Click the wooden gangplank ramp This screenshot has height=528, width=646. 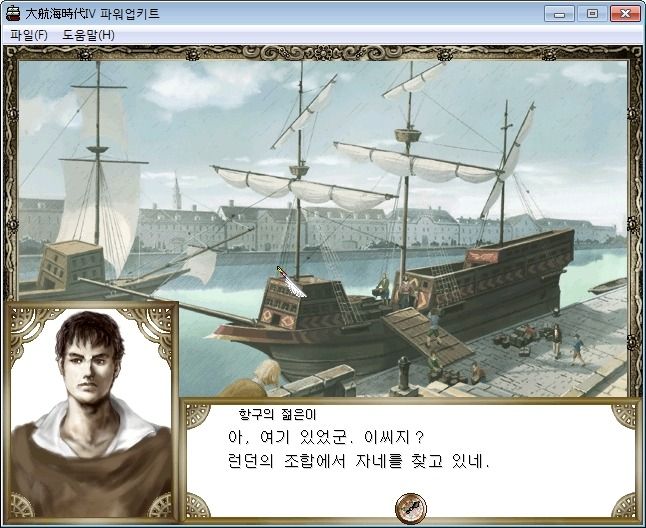coord(427,336)
